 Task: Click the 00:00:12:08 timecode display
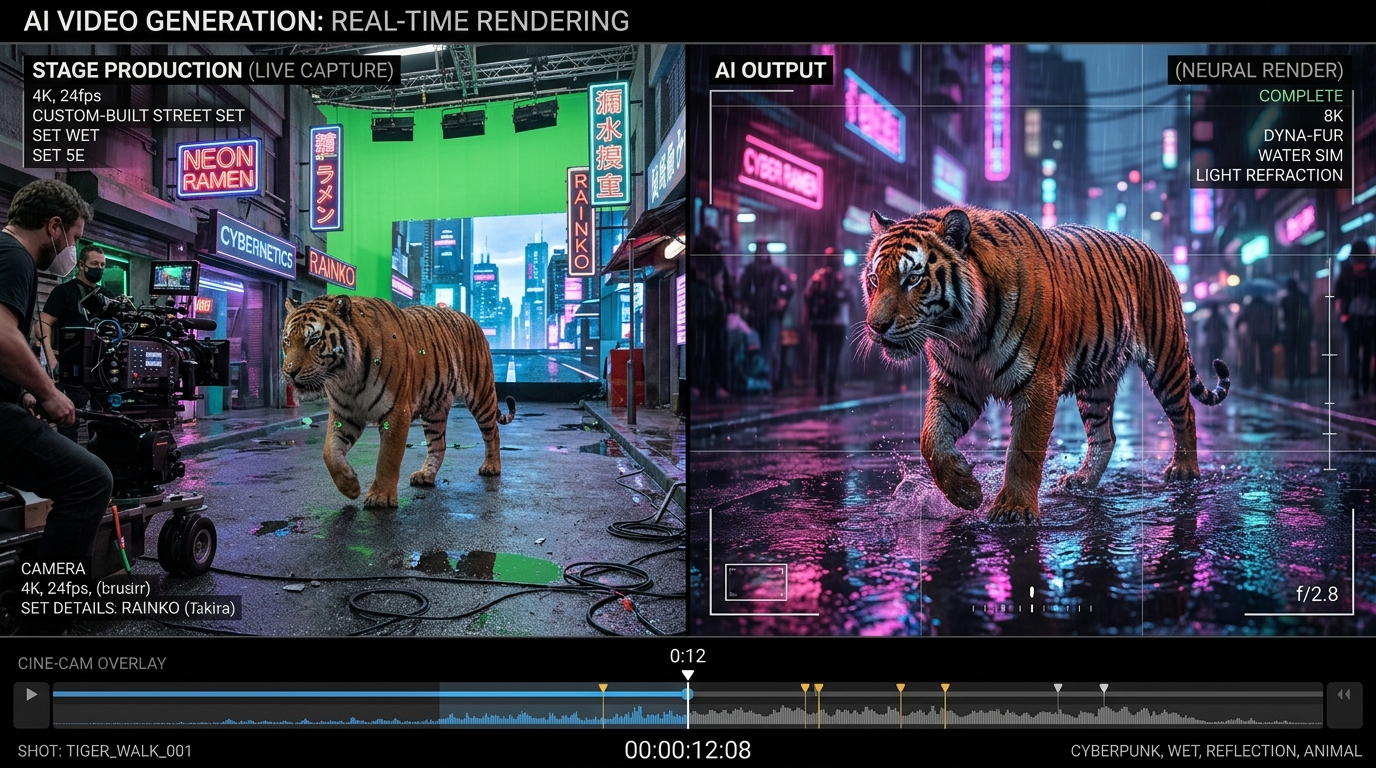[688, 750]
